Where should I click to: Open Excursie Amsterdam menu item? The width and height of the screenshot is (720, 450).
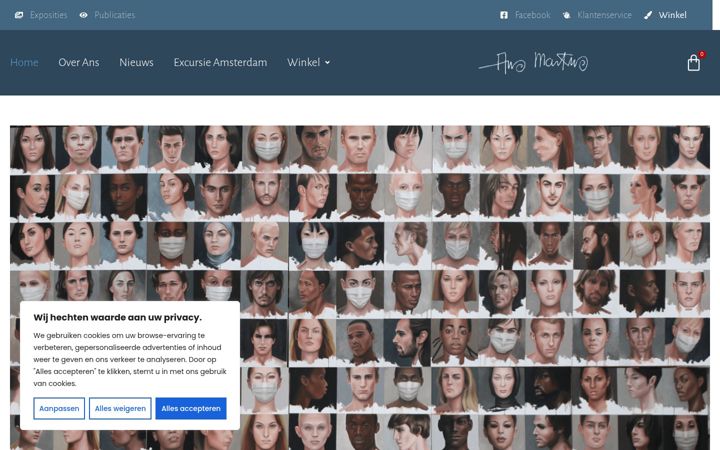[x=220, y=62]
